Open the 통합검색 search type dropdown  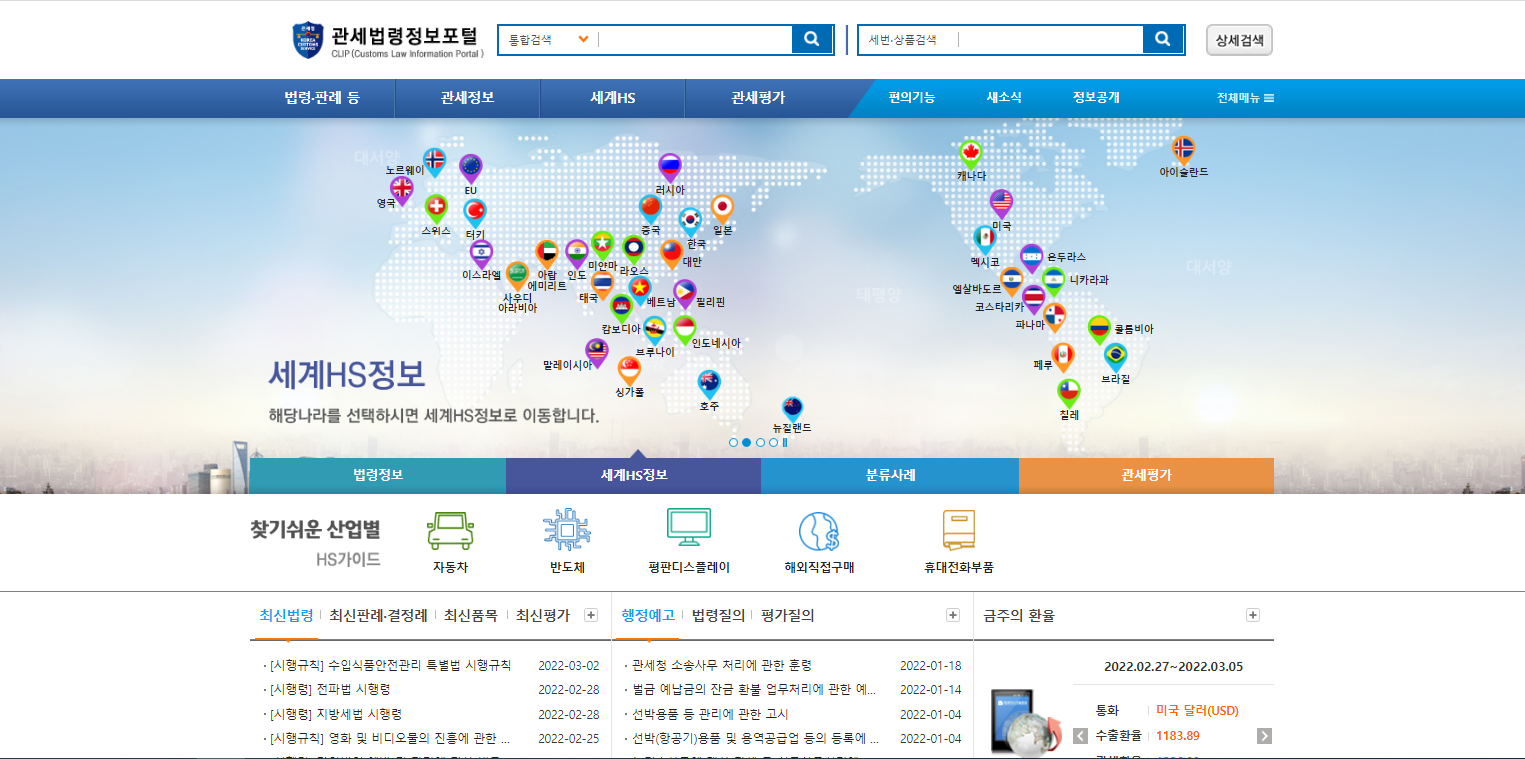pos(549,40)
